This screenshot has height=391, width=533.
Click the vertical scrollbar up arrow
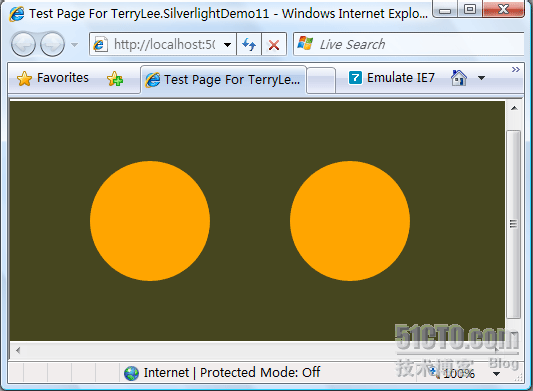(x=514, y=108)
